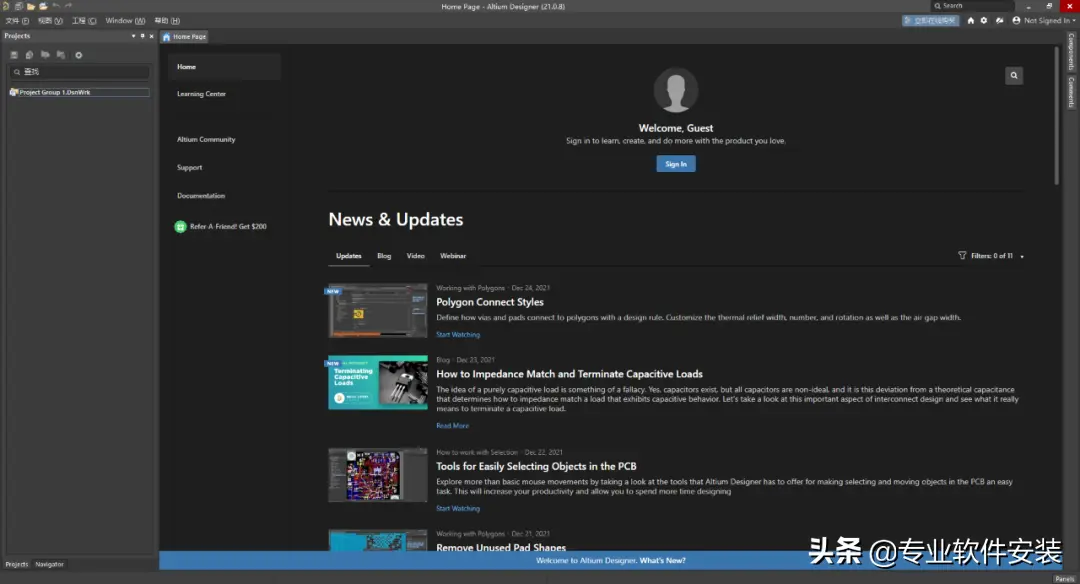
Task: Open Home in the sidebar
Action: 225,67
